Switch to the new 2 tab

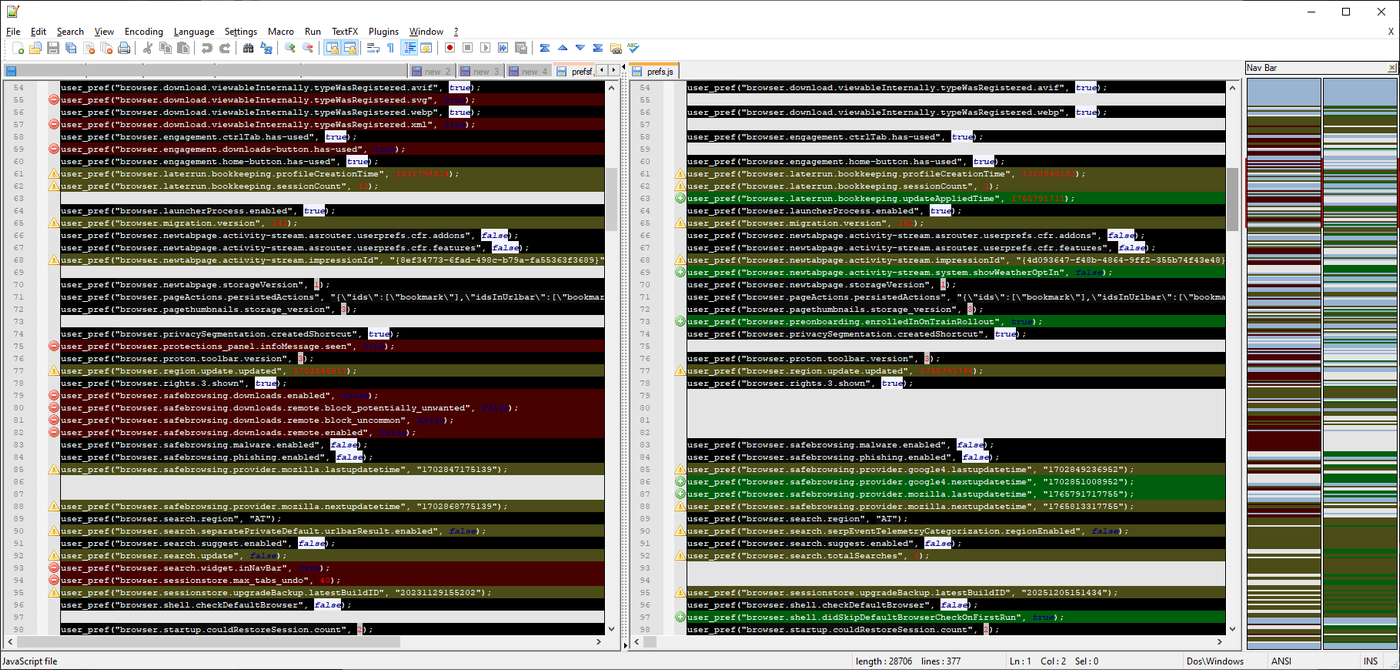click(433, 71)
